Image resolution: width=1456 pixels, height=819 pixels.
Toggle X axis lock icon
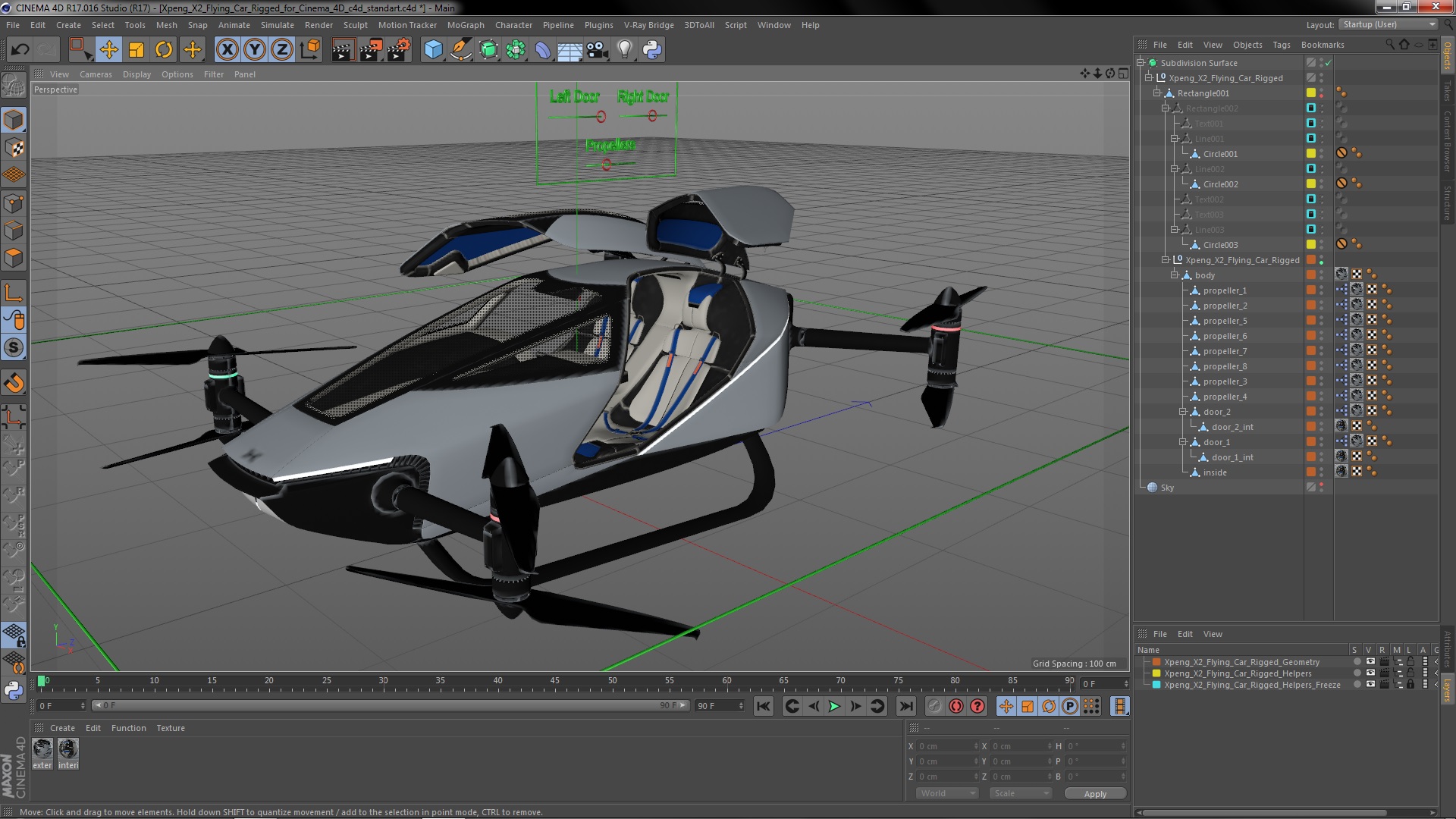pyautogui.click(x=227, y=50)
